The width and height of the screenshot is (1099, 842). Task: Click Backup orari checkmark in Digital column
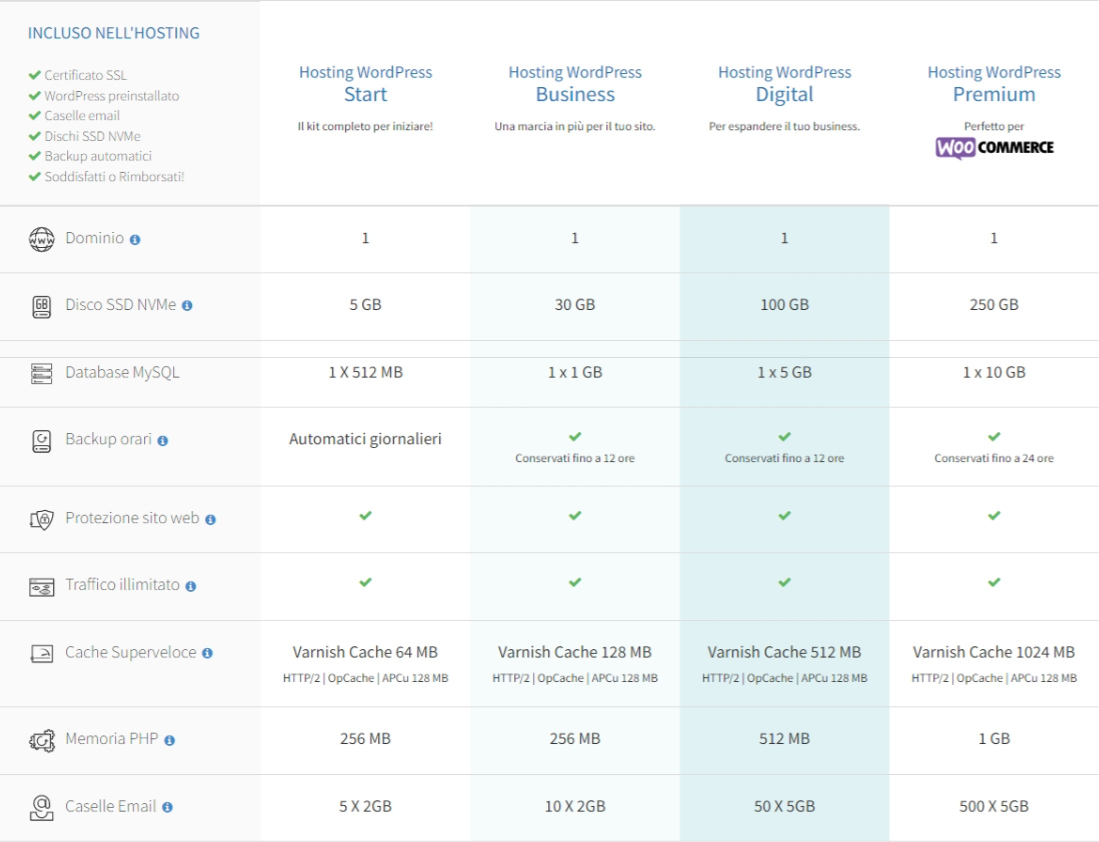tap(784, 437)
